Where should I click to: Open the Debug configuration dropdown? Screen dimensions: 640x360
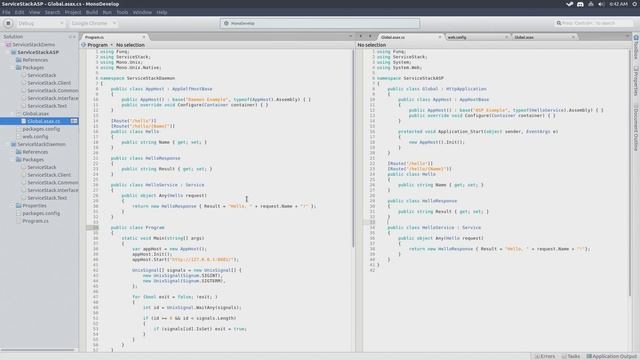(x=40, y=23)
